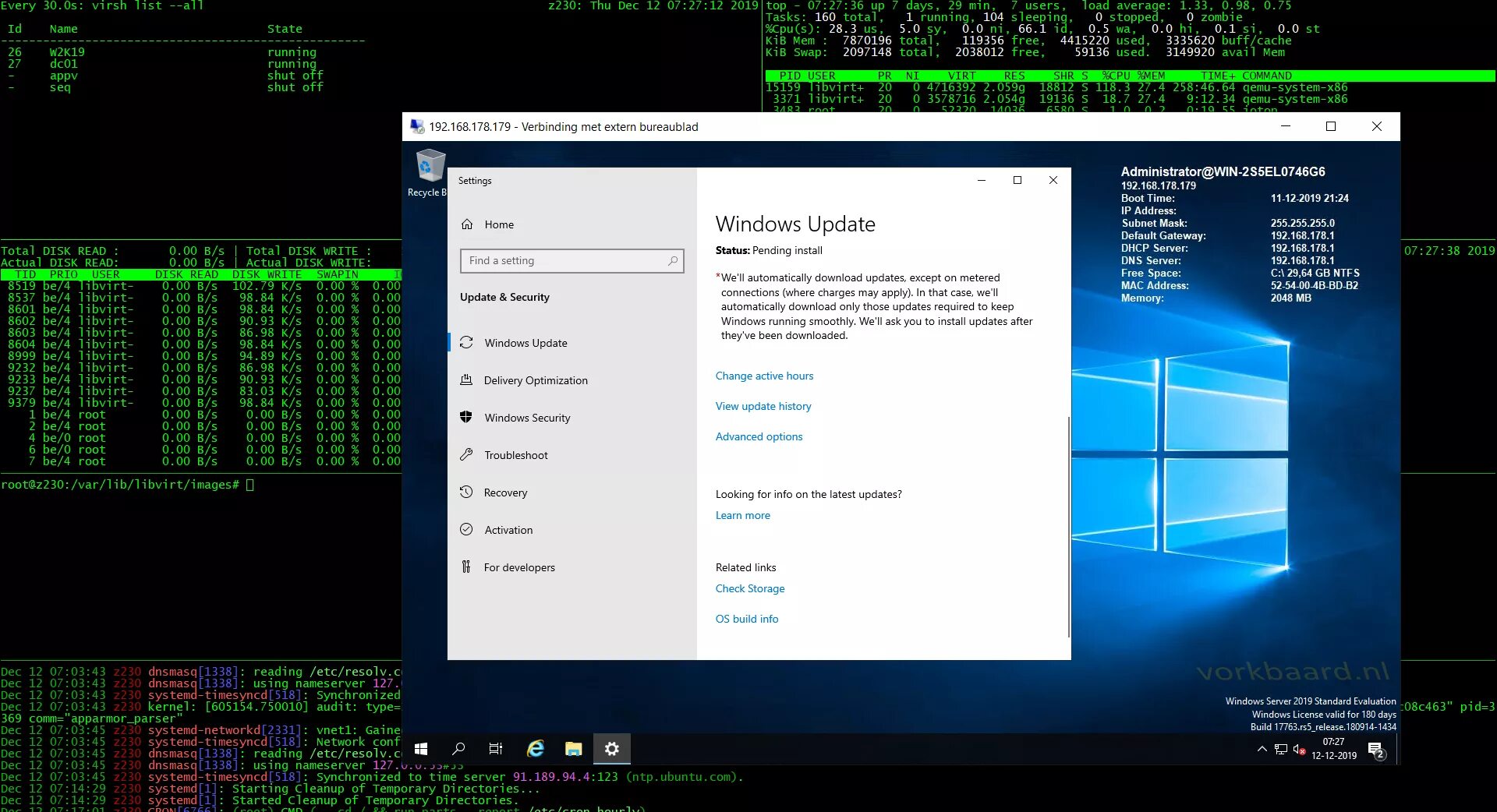The height and width of the screenshot is (812, 1497).
Task: Click the Home icon in Settings
Action: (x=467, y=224)
